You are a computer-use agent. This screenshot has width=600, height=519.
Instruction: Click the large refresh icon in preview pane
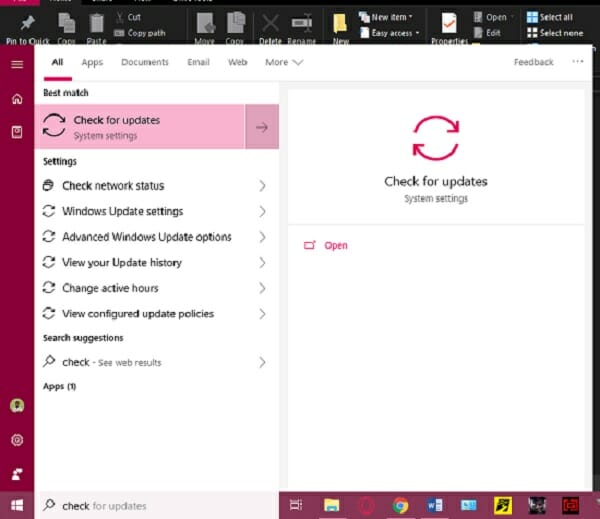coord(436,138)
